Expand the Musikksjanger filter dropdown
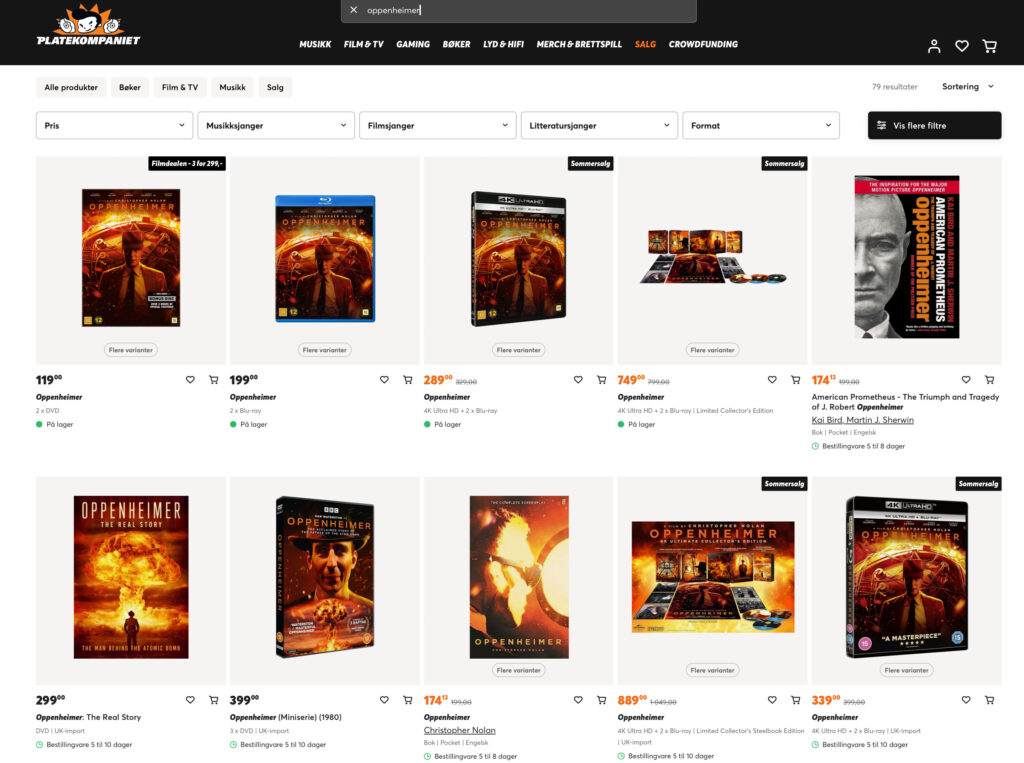 (x=276, y=125)
